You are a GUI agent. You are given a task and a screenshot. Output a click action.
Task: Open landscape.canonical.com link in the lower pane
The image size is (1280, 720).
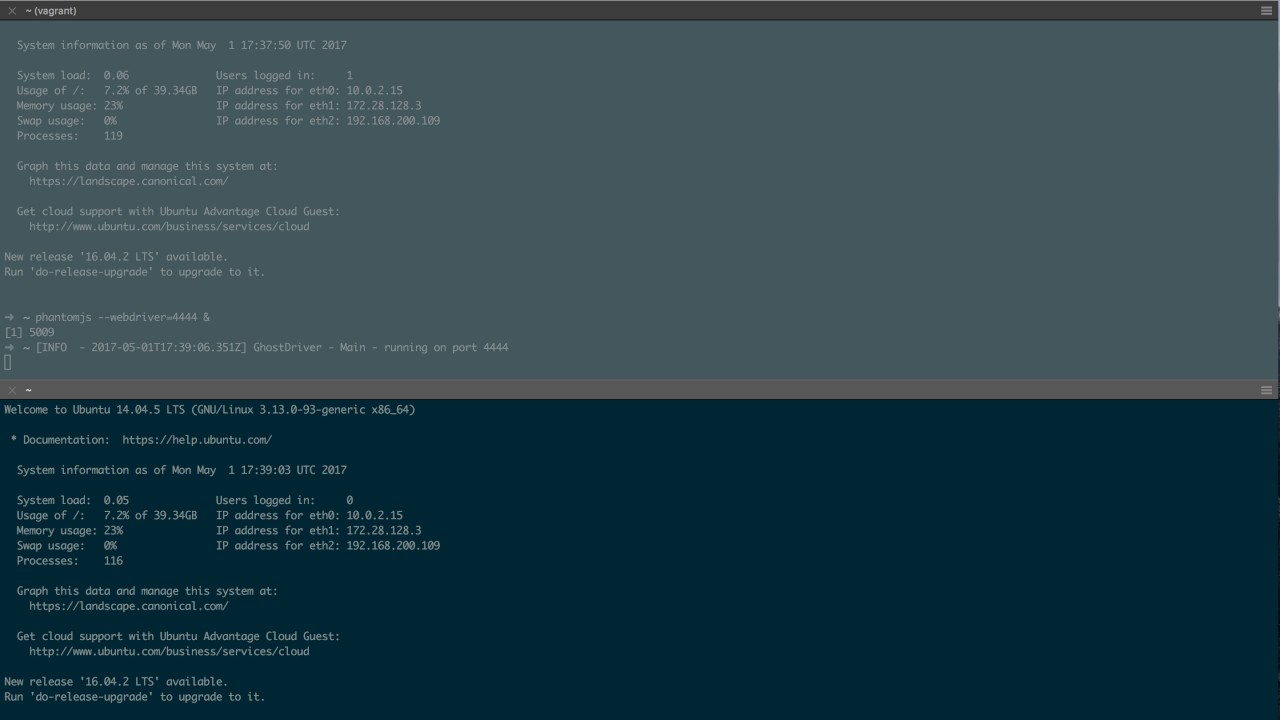tap(129, 606)
